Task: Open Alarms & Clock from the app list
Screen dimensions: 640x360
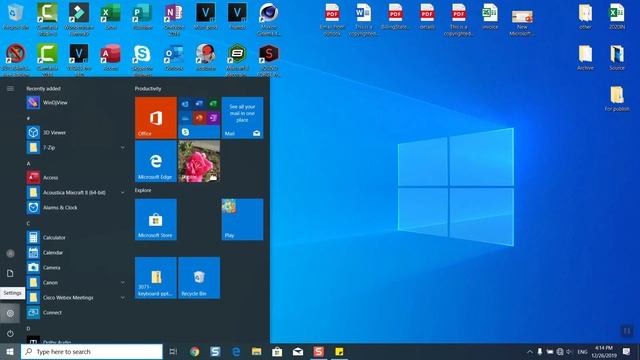Action: point(76,207)
